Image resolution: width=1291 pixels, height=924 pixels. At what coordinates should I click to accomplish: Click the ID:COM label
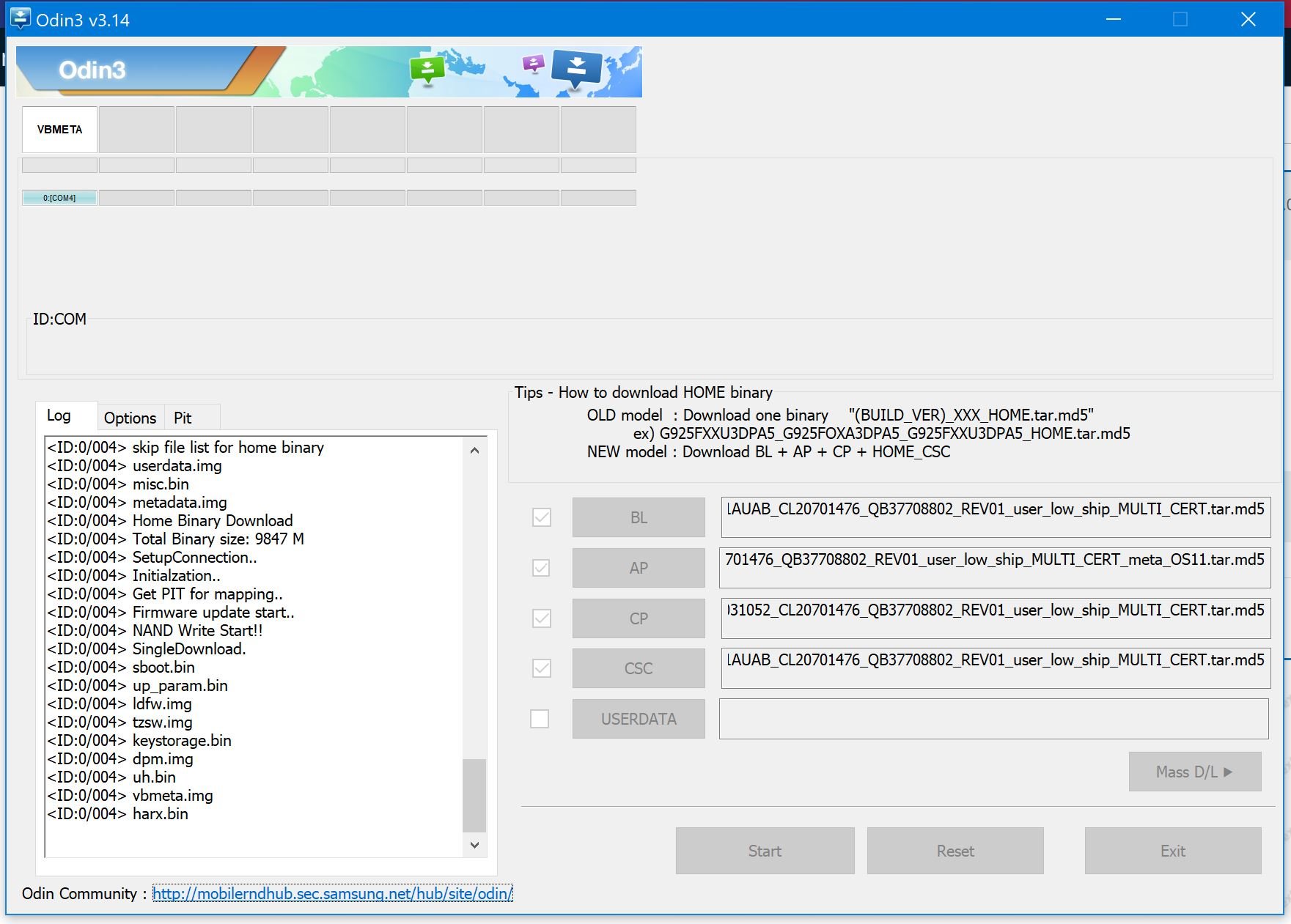(x=59, y=319)
